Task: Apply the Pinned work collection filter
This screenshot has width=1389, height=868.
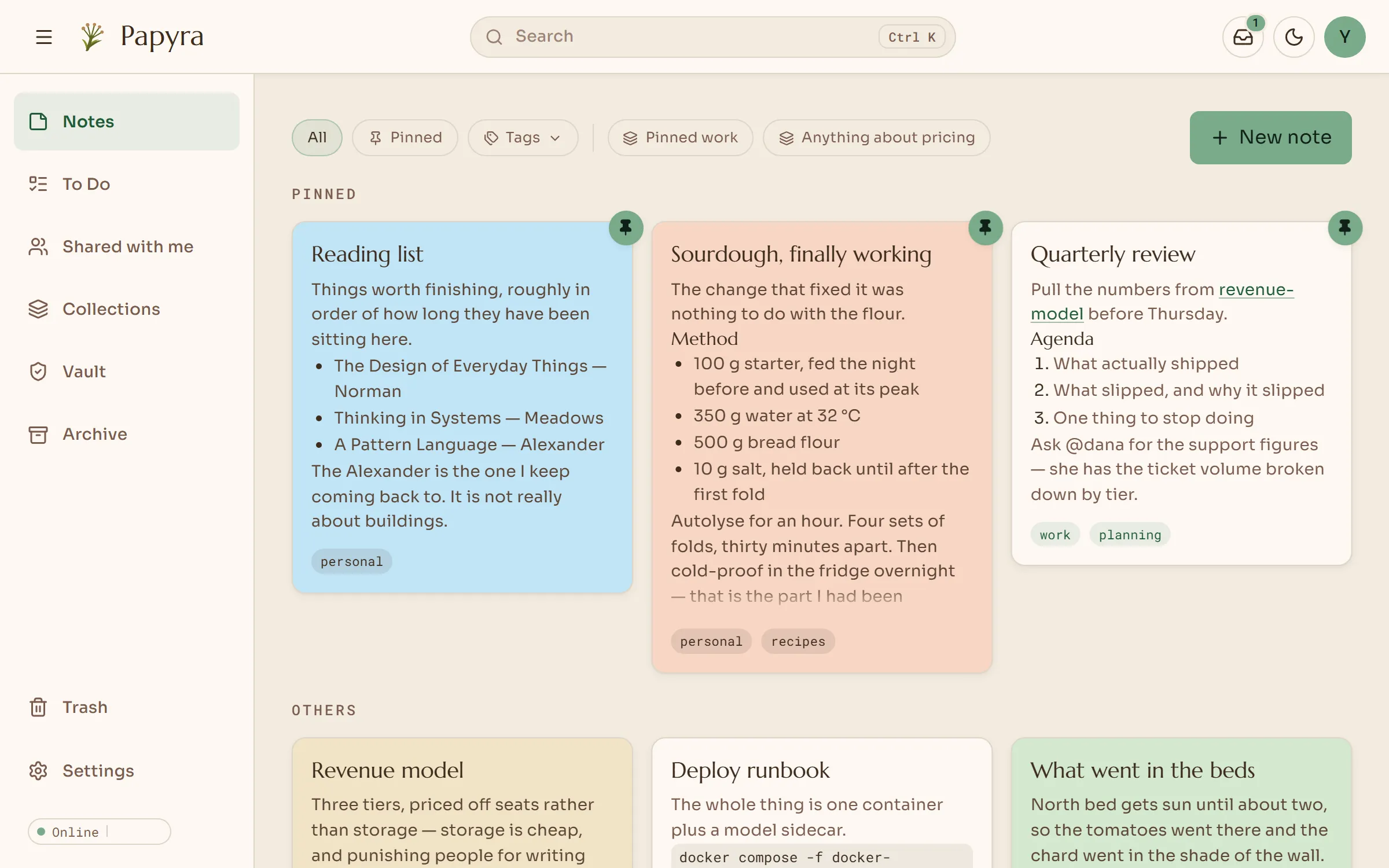Action: click(680, 138)
